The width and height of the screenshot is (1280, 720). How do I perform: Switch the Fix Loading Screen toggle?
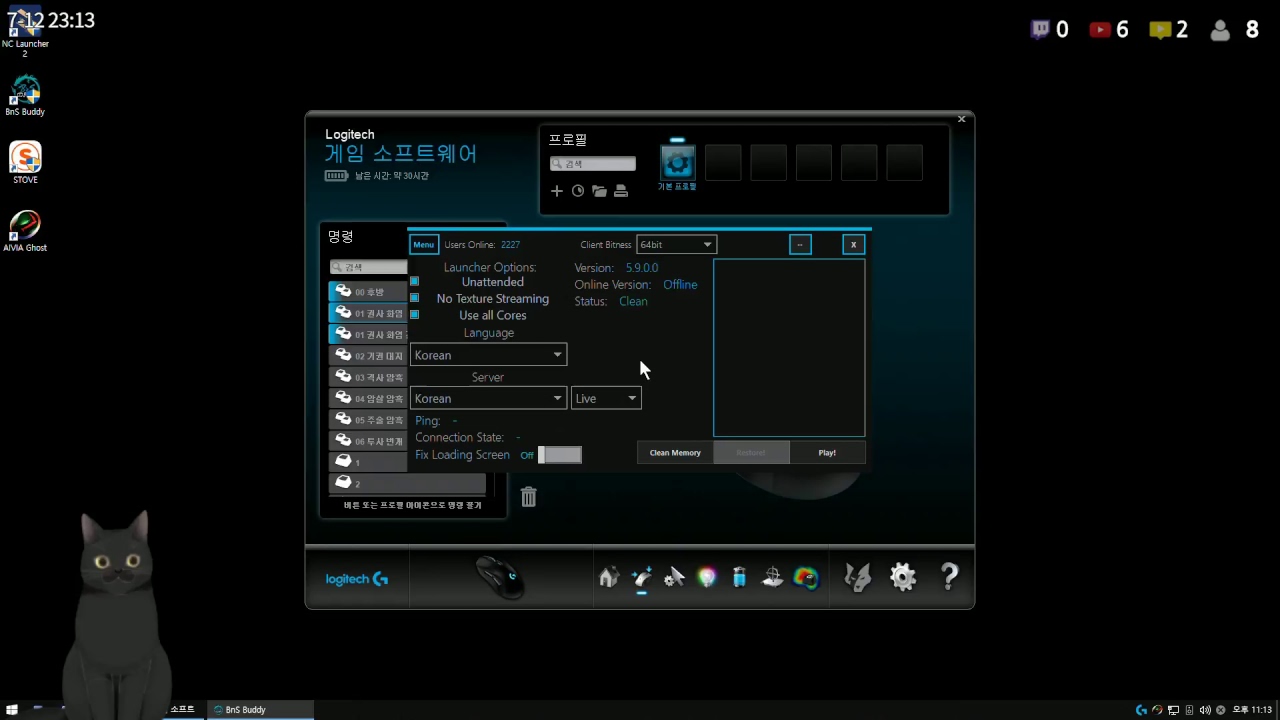coord(559,455)
